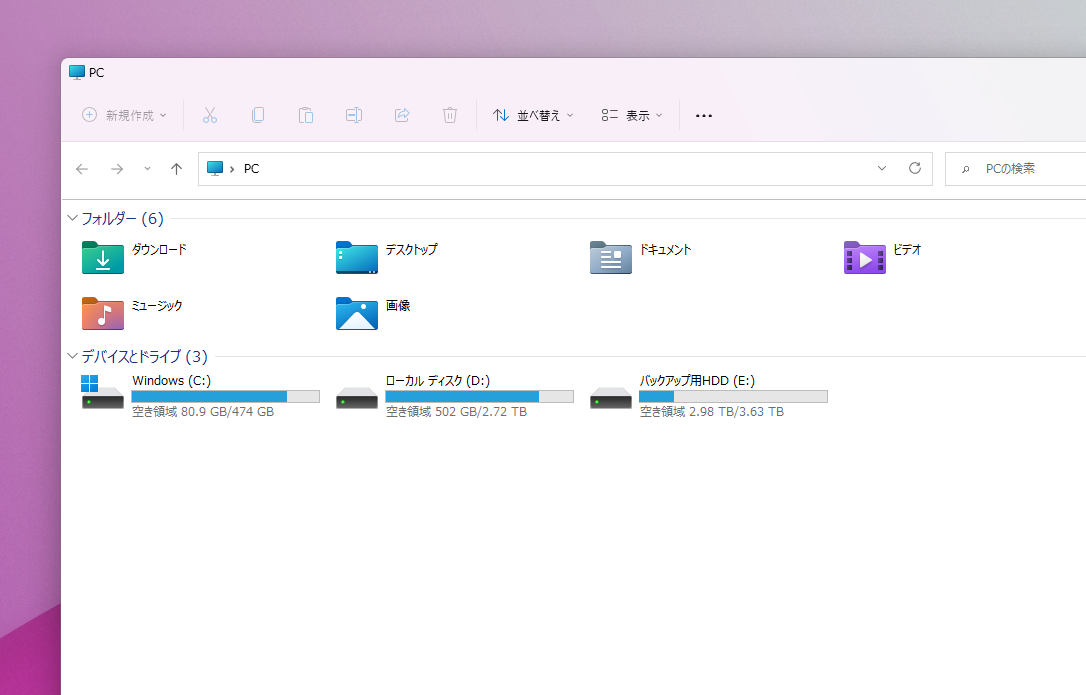Viewport: 1086px width, 695px height.
Task: Select the ダウンロード folder icon
Action: click(x=103, y=258)
